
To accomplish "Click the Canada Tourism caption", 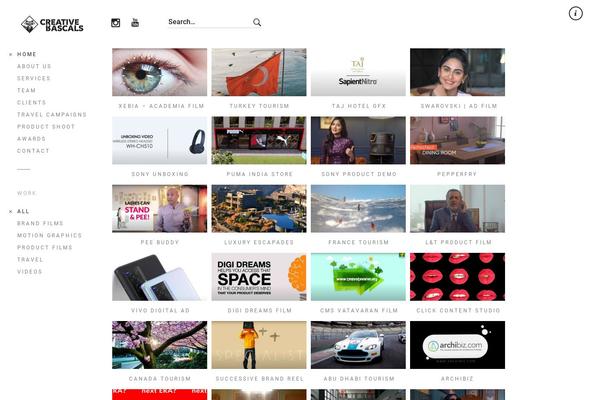I will click(x=160, y=379).
